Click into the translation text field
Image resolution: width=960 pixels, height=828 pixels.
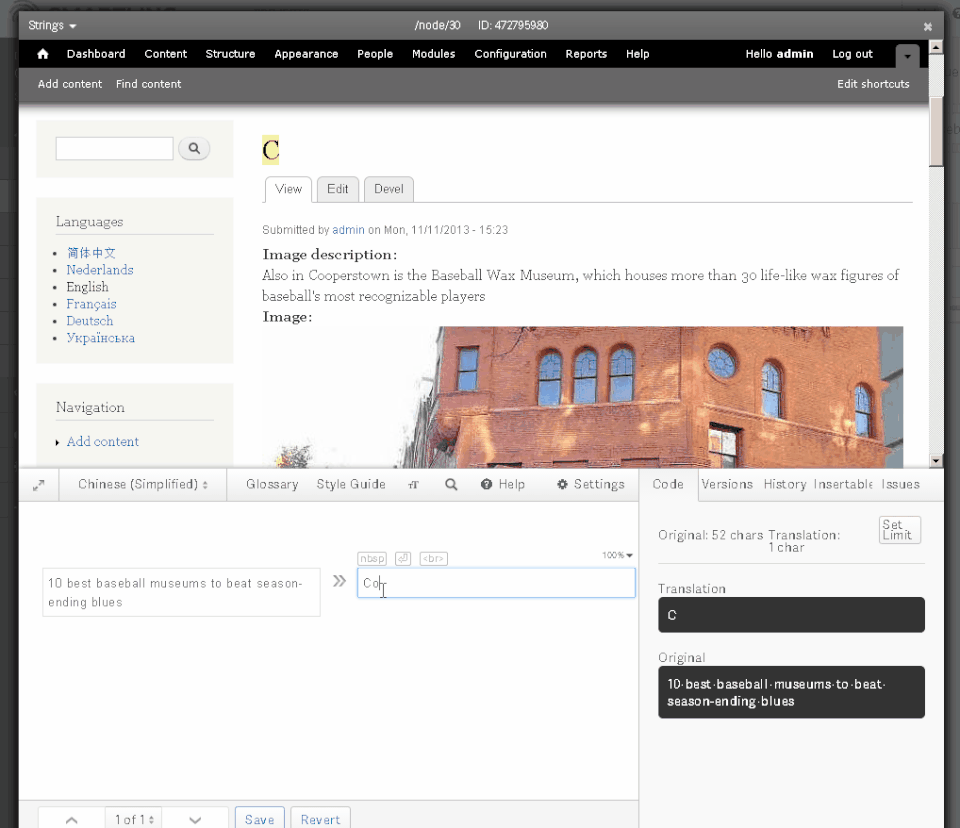click(497, 583)
